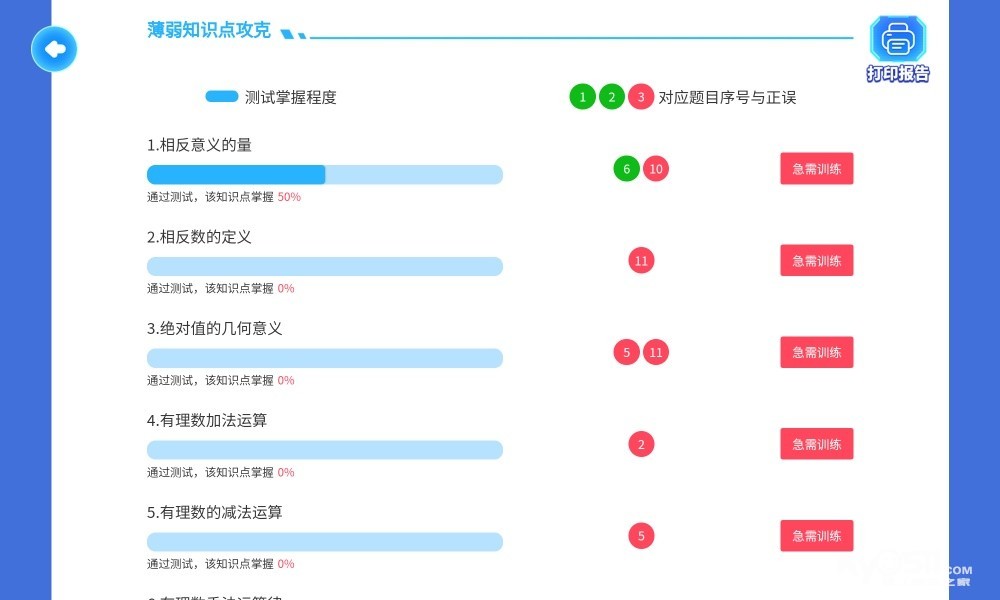1000x600 pixels.
Task: Open question 11 for 绝对值的几何意义
Action: [x=656, y=352]
